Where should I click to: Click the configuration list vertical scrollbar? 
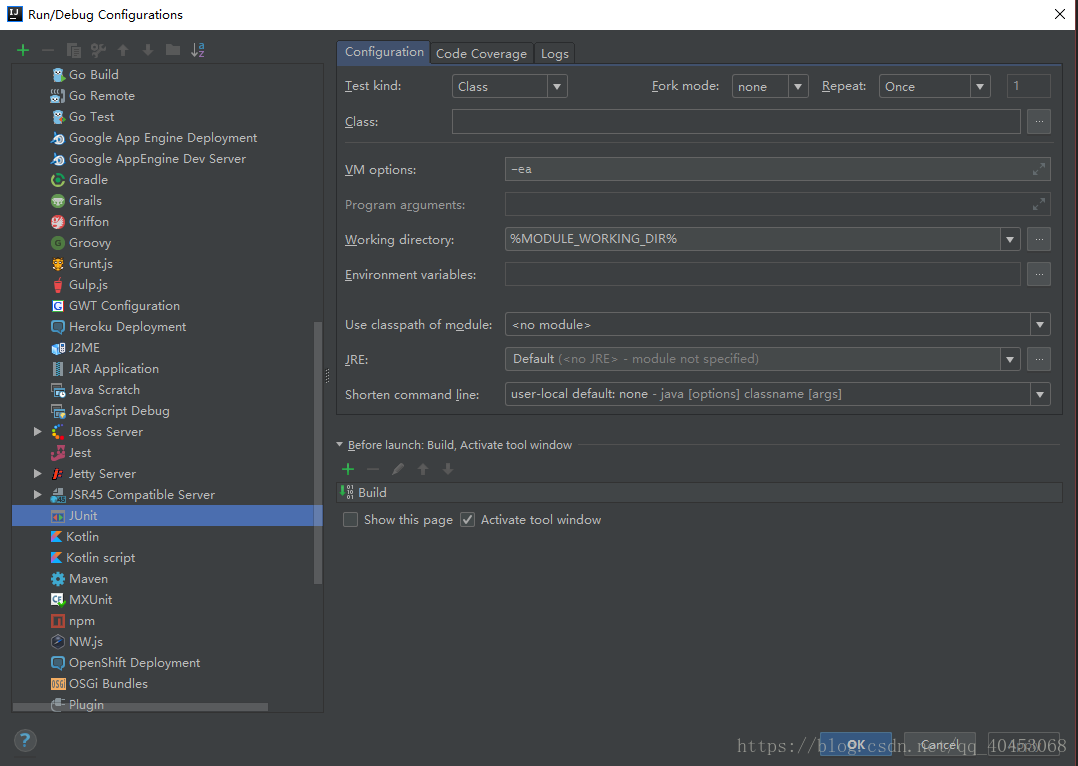click(318, 452)
